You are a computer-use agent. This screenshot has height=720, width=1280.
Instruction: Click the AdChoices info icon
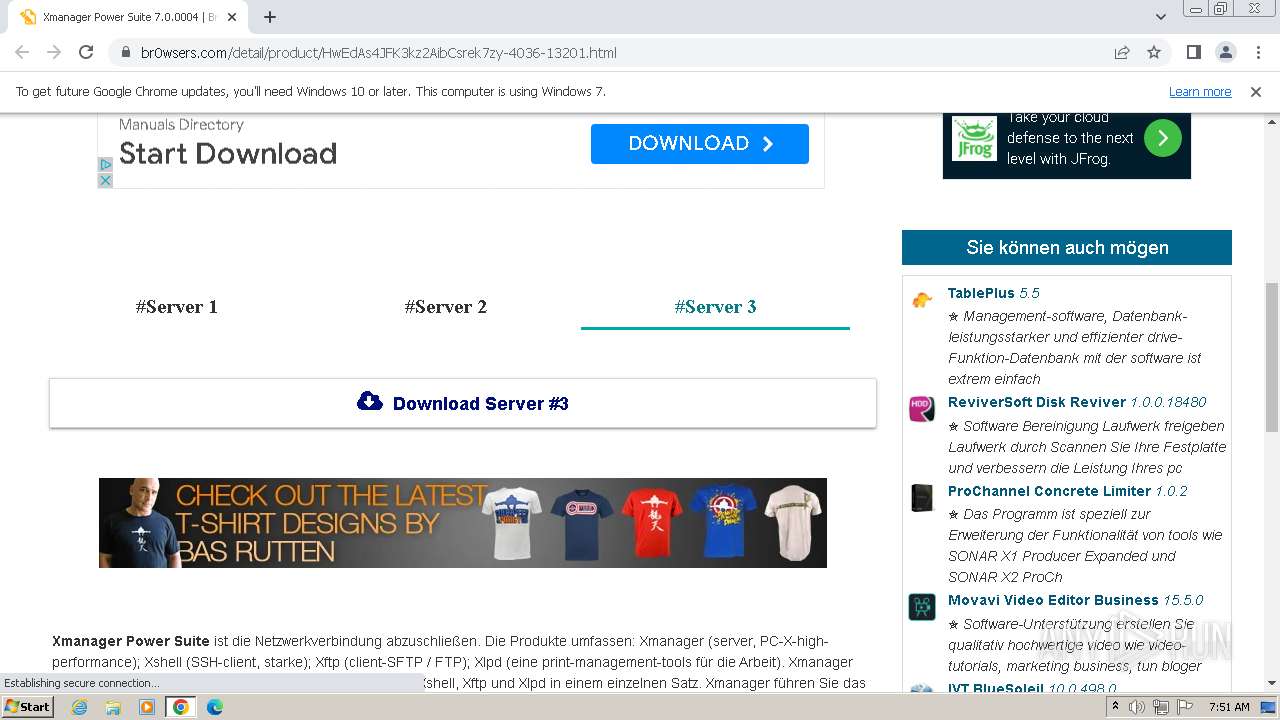tap(105, 164)
